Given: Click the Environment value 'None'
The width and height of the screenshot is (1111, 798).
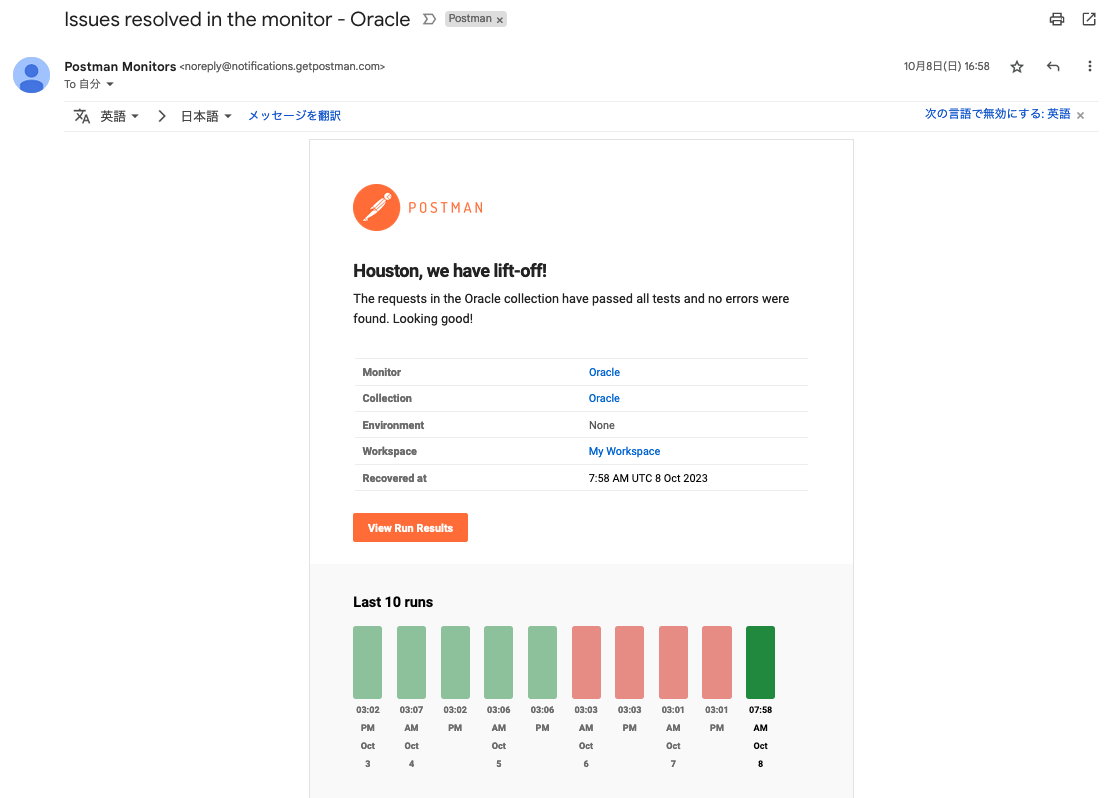Looking at the screenshot, I should (x=602, y=425).
